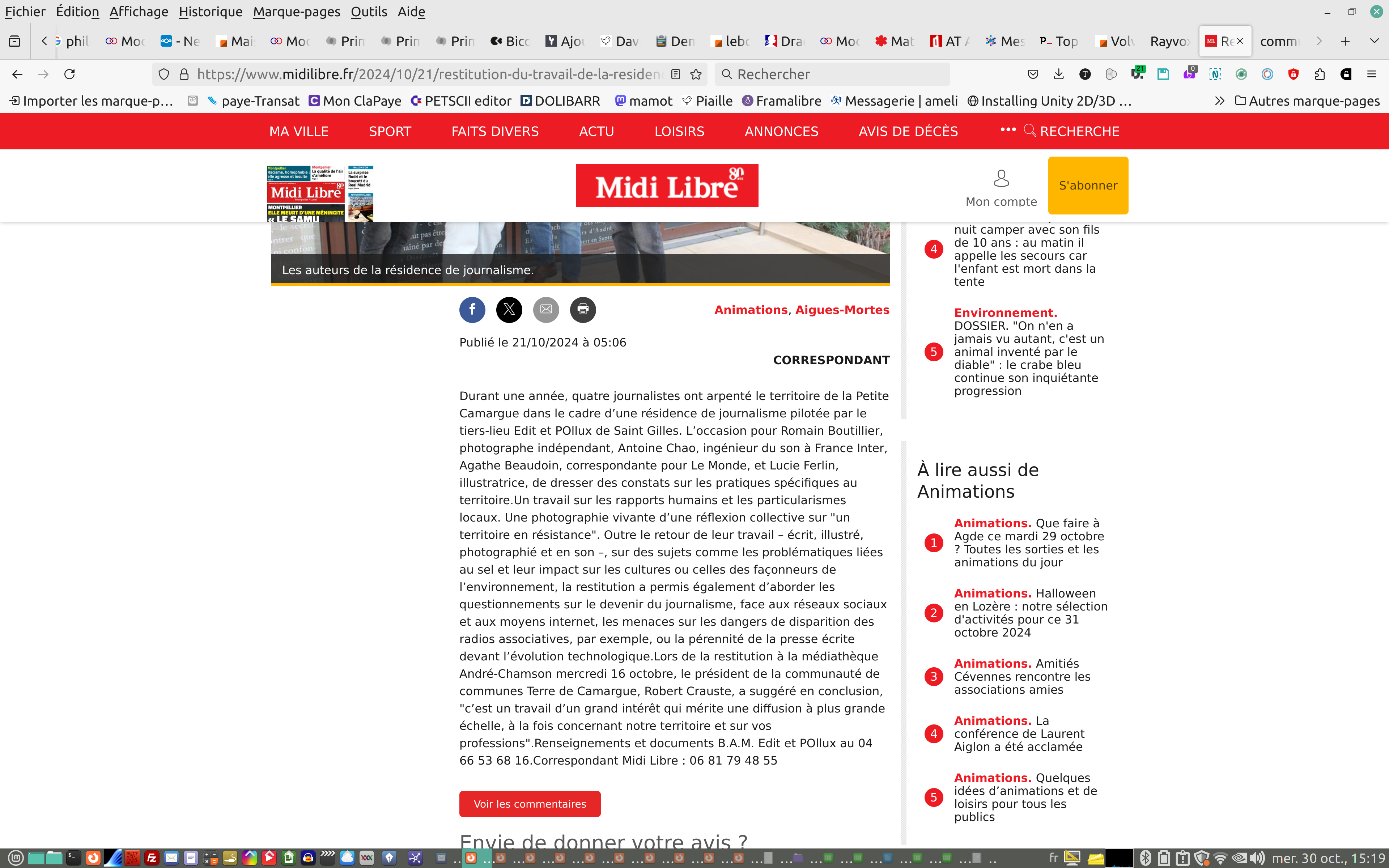Reload the current page

click(69, 74)
